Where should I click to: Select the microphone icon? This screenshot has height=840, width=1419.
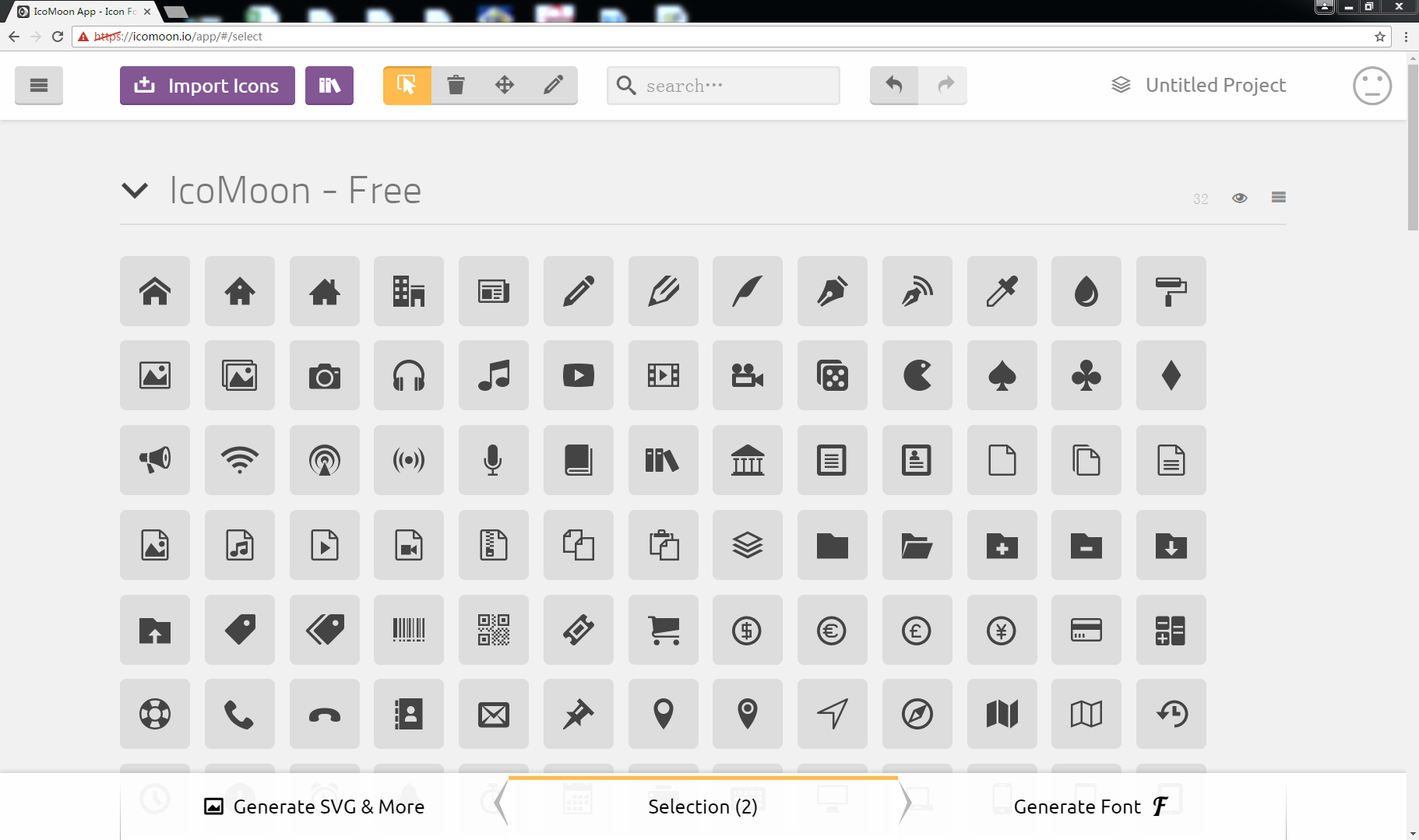point(494,460)
